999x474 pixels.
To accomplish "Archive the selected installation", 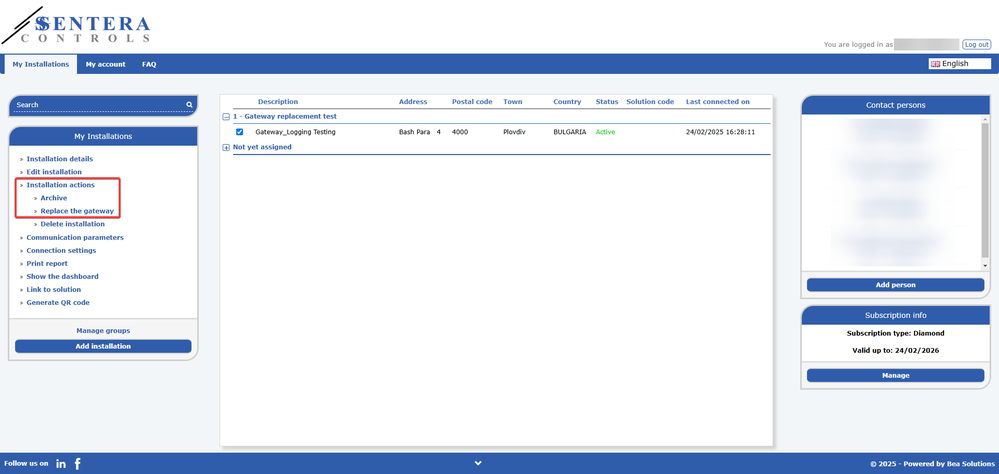I will 54,198.
